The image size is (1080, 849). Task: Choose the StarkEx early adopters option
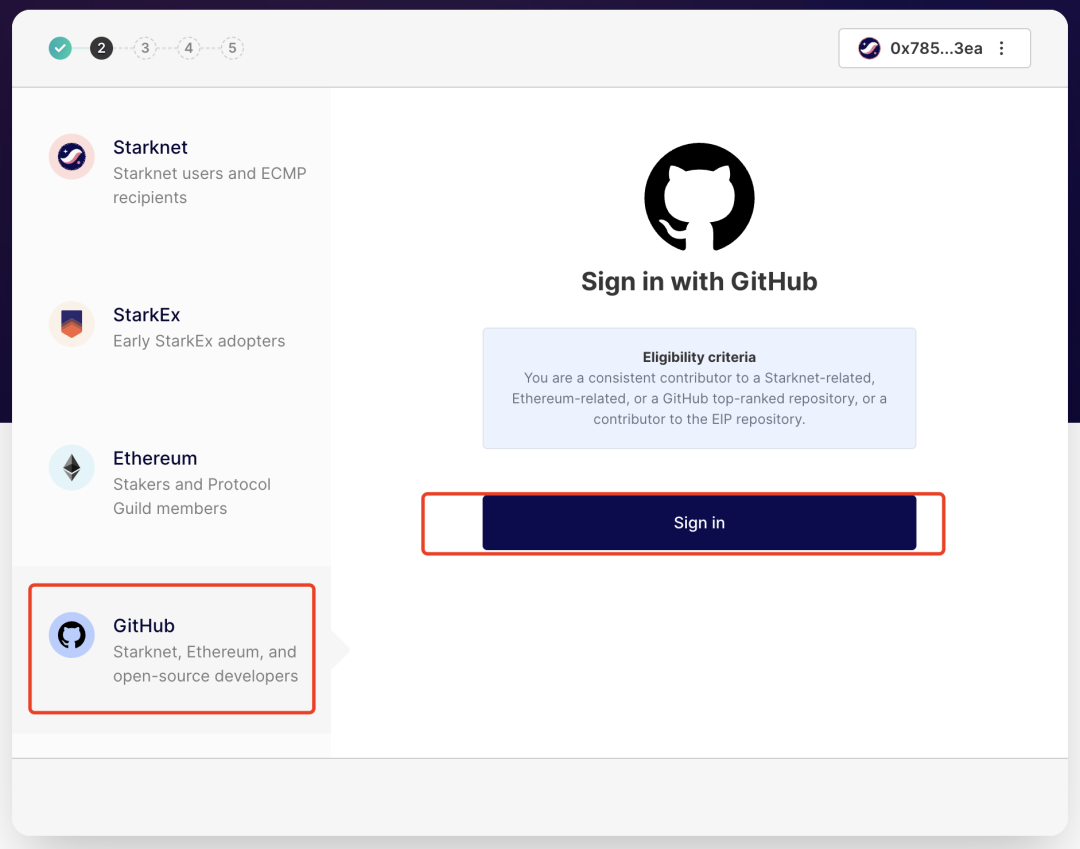click(x=170, y=324)
